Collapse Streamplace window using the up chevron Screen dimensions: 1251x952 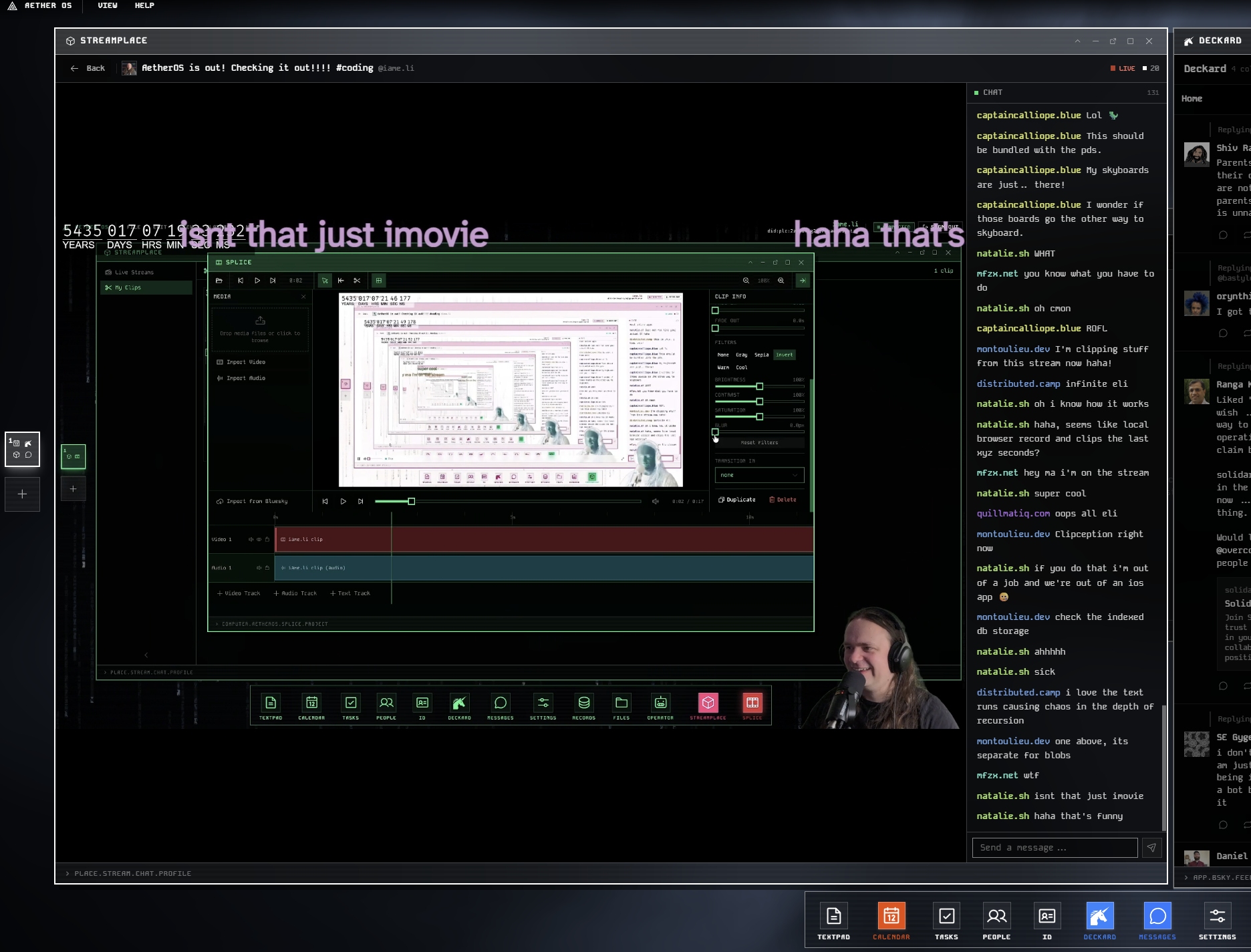coord(1077,41)
